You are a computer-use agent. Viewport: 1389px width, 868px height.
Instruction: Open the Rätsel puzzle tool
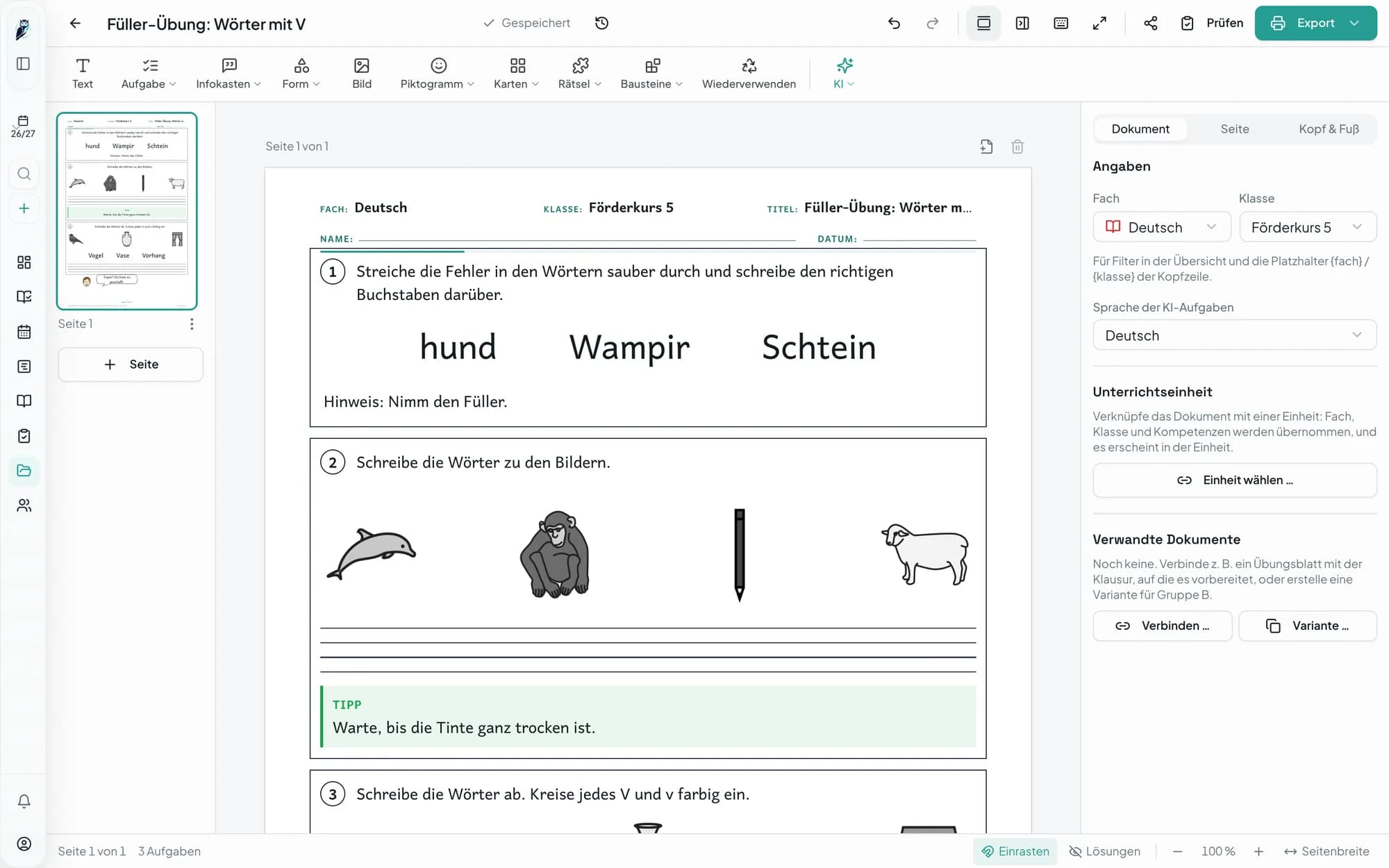579,74
